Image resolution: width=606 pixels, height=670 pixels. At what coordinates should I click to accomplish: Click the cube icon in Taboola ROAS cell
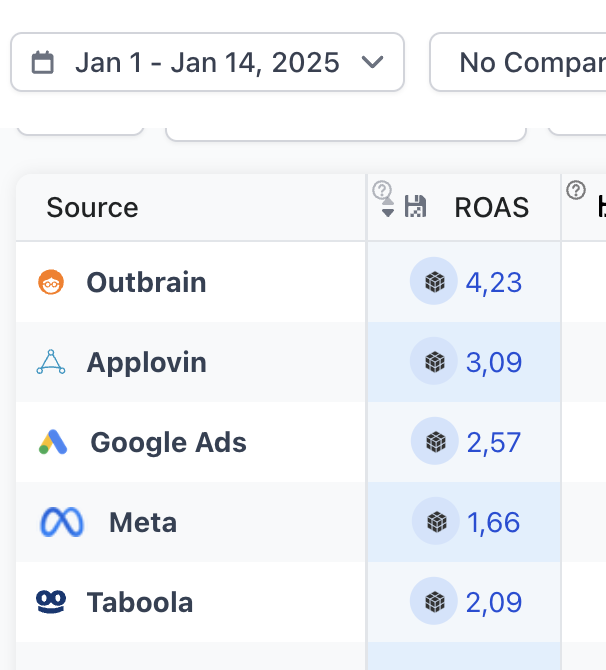(434, 601)
